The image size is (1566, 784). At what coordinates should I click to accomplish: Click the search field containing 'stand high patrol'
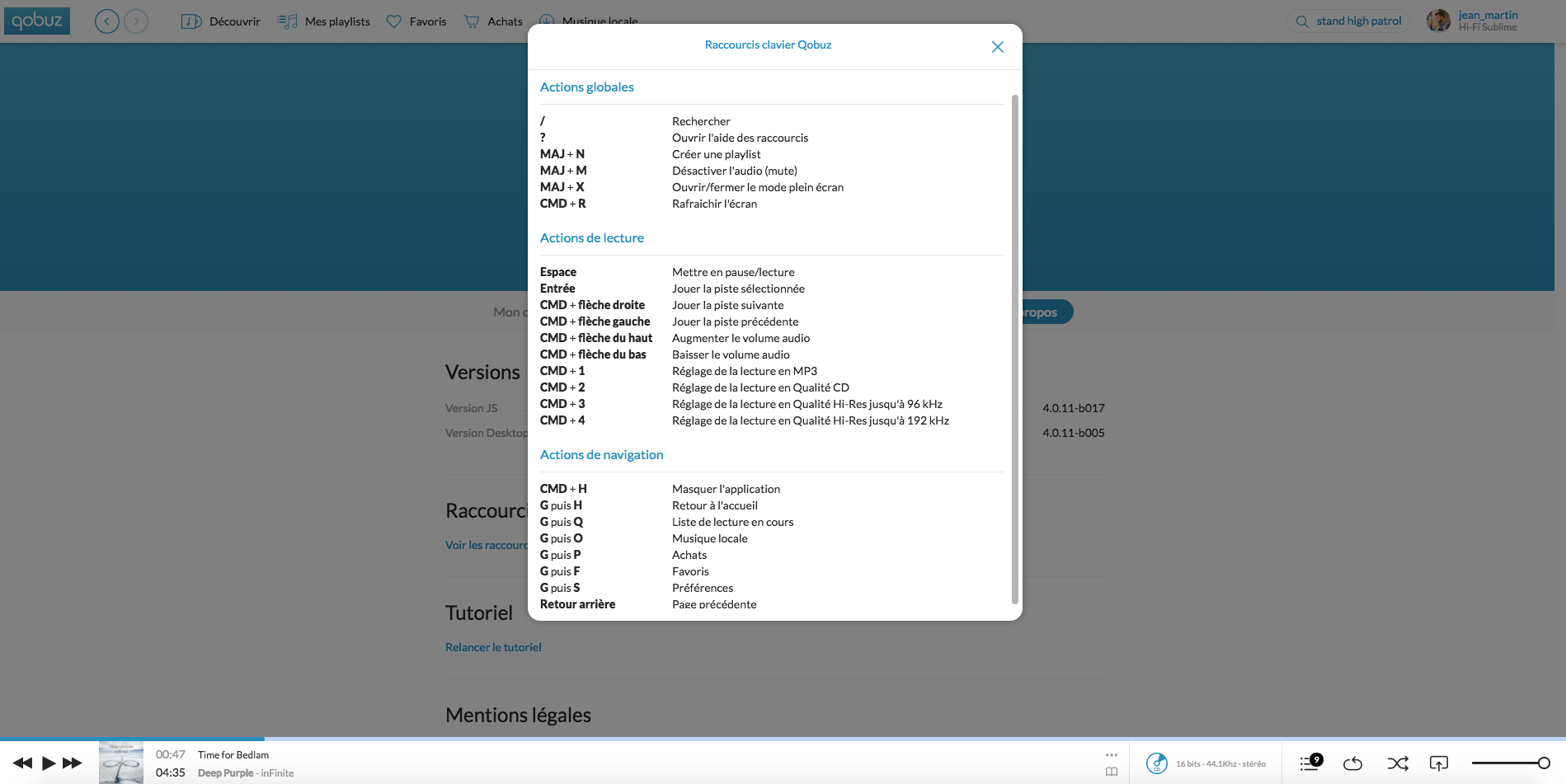pyautogui.click(x=1348, y=21)
